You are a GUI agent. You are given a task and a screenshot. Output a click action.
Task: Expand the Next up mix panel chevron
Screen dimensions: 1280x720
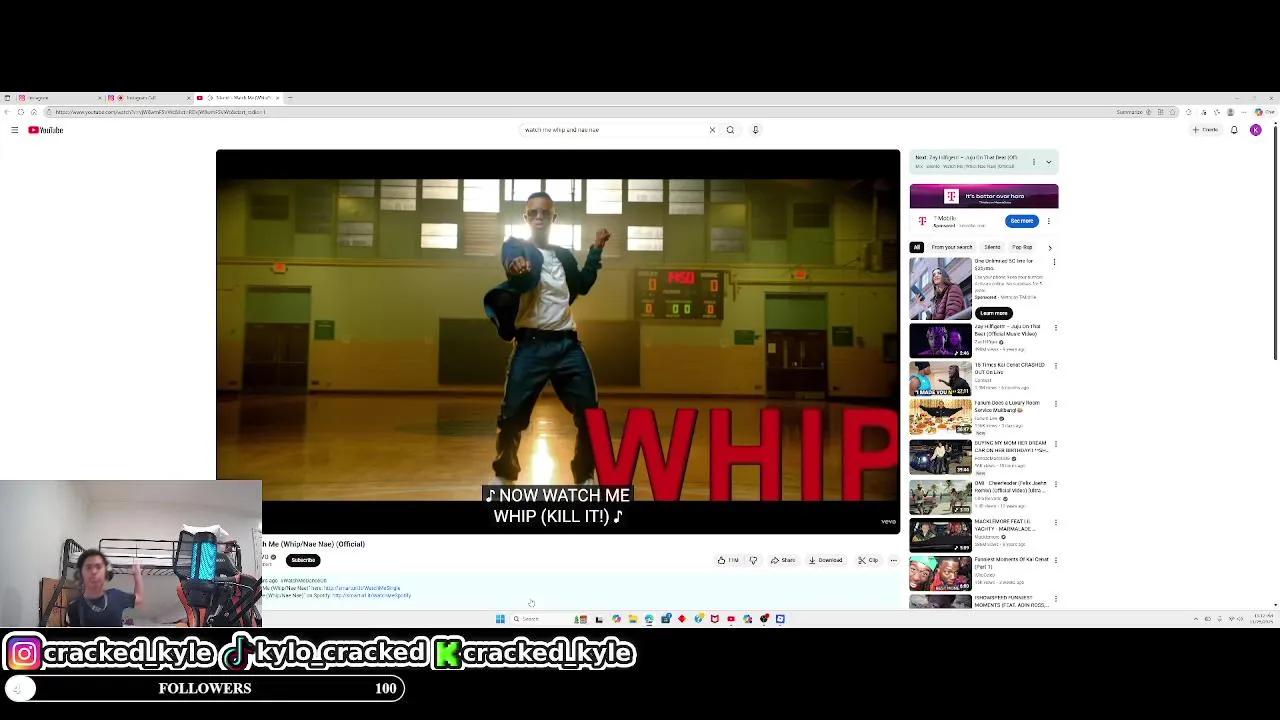pos(1048,161)
